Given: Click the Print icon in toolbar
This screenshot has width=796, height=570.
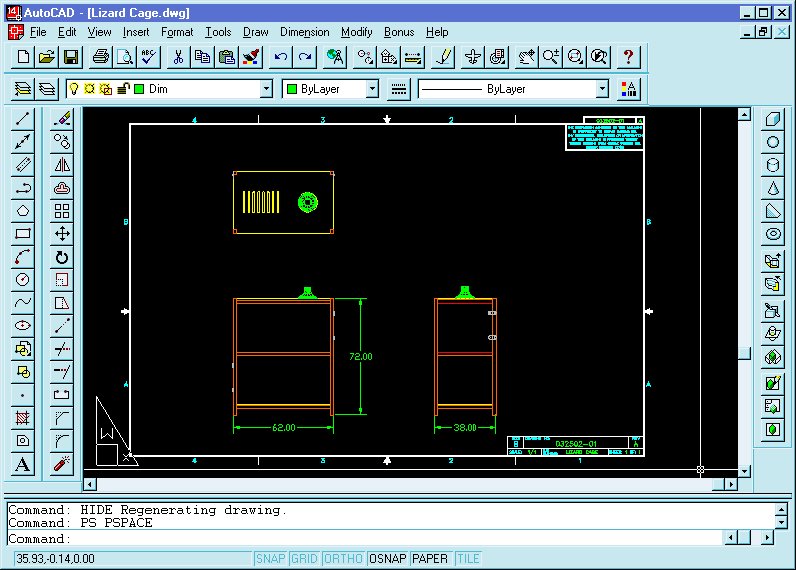Looking at the screenshot, I should (101, 57).
